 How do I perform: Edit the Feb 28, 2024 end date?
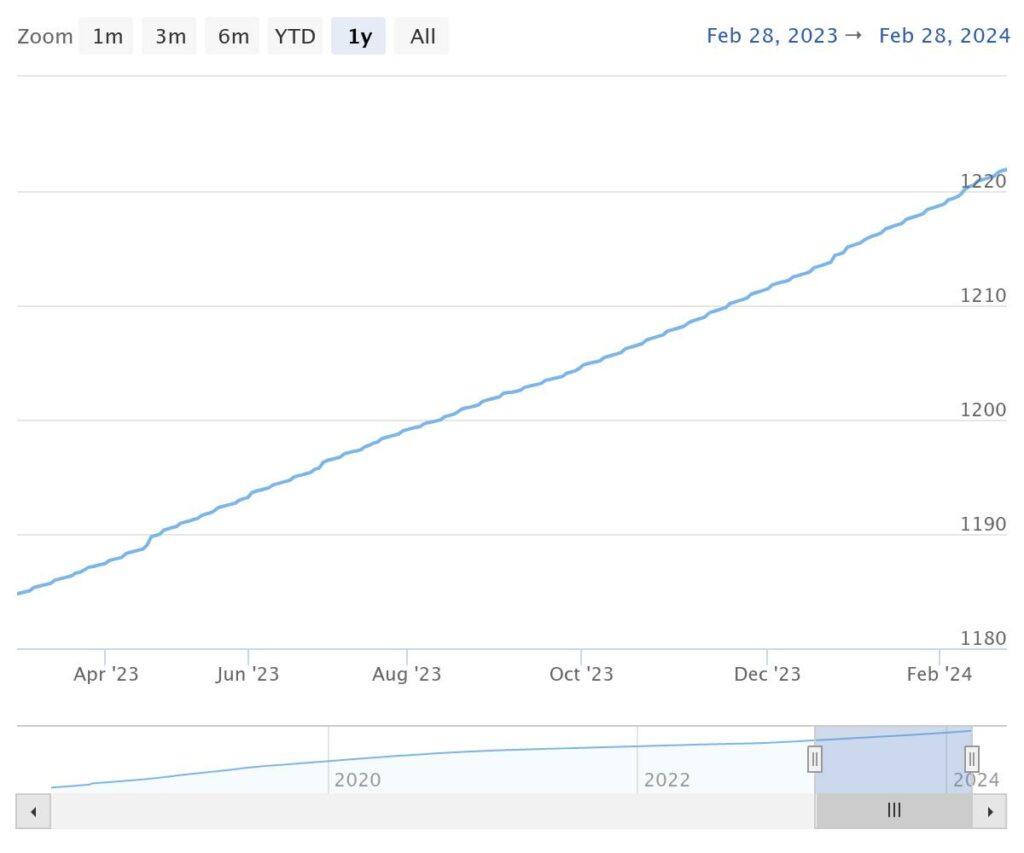944,35
